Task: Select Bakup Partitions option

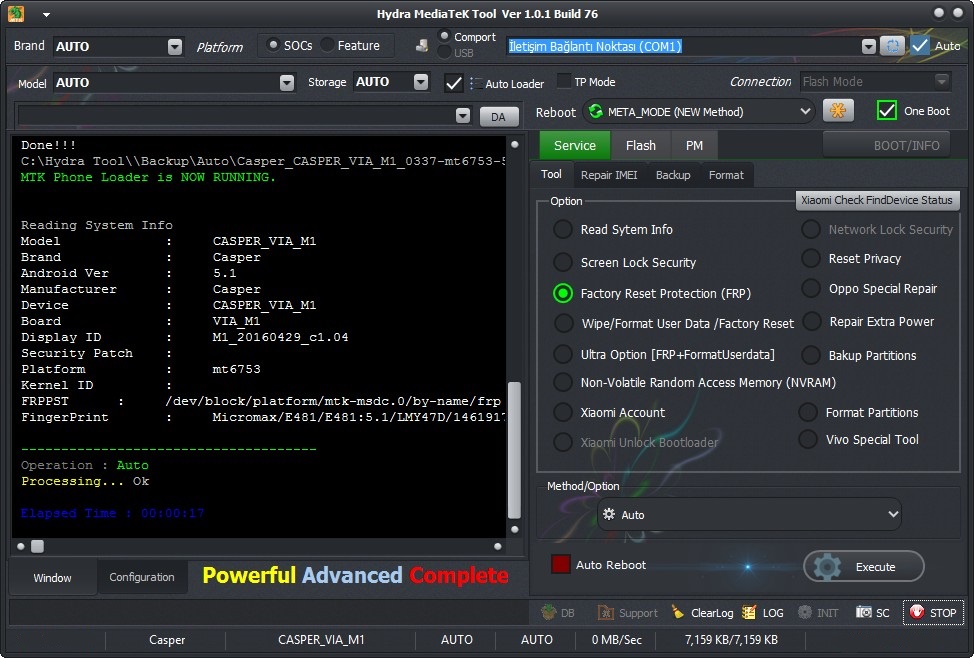Action: coord(811,355)
